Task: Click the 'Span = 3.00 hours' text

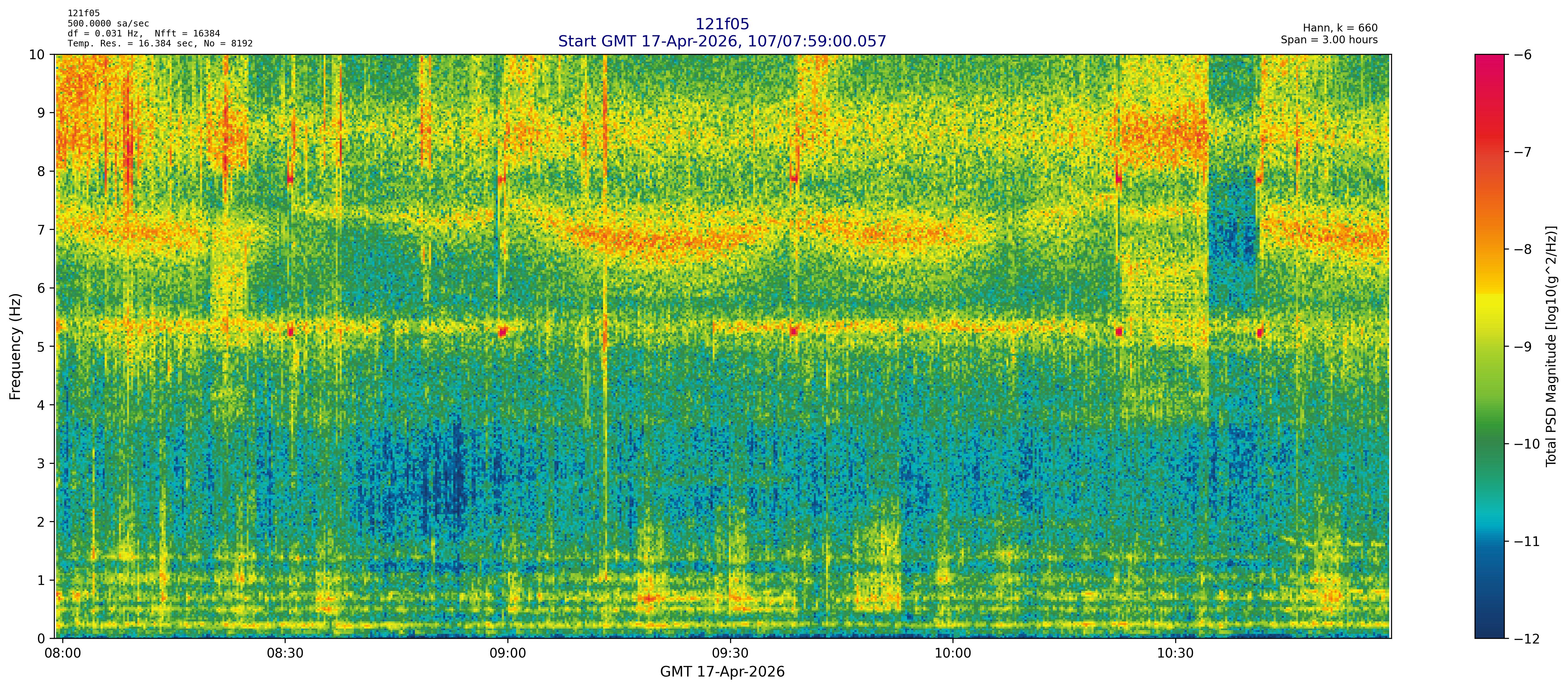Action: coord(1329,40)
